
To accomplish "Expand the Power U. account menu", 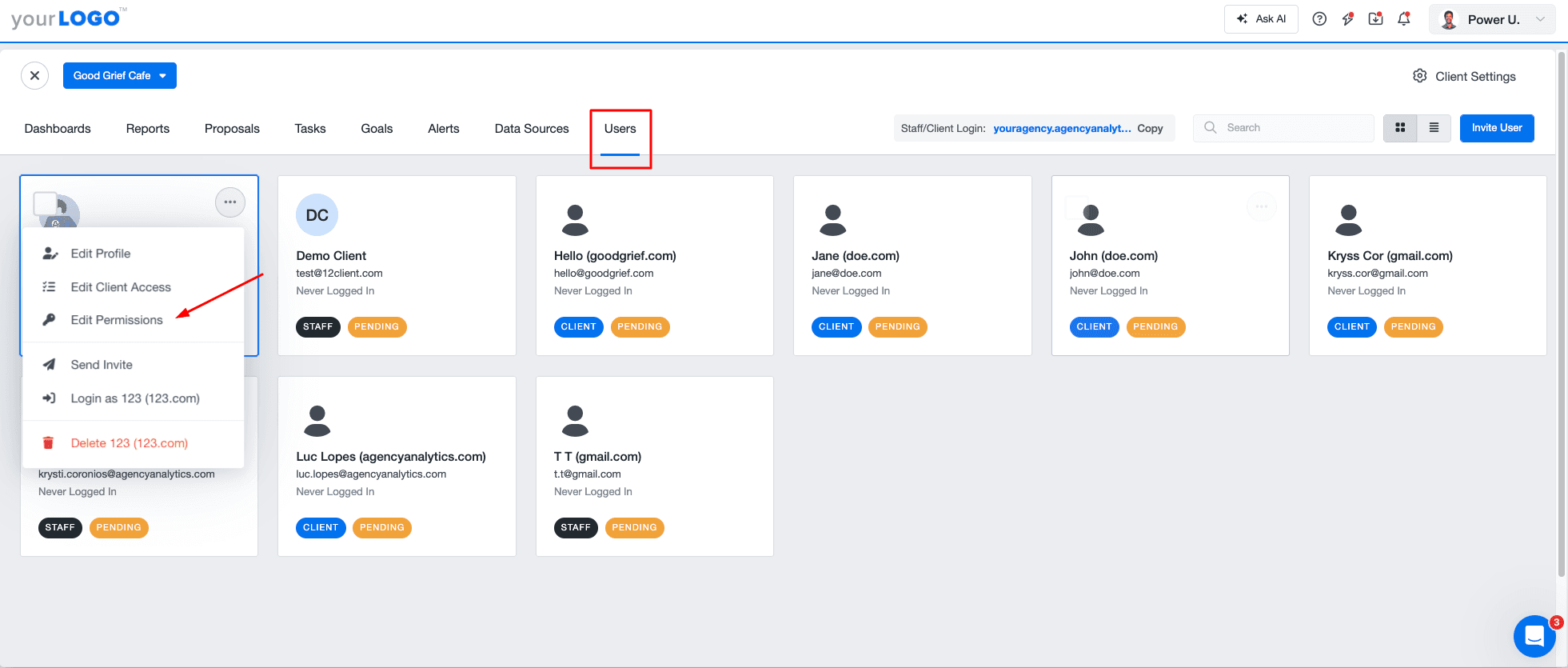I will click(1492, 19).
